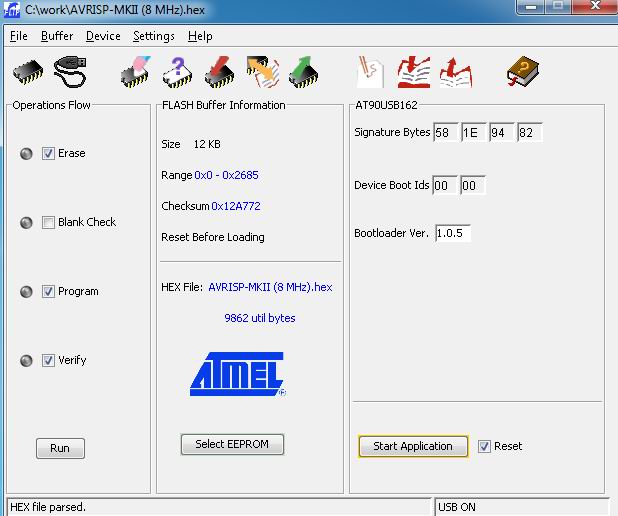The height and width of the screenshot is (516, 618).
Task: Toggle the Verify checkbox
Action: click(48, 360)
